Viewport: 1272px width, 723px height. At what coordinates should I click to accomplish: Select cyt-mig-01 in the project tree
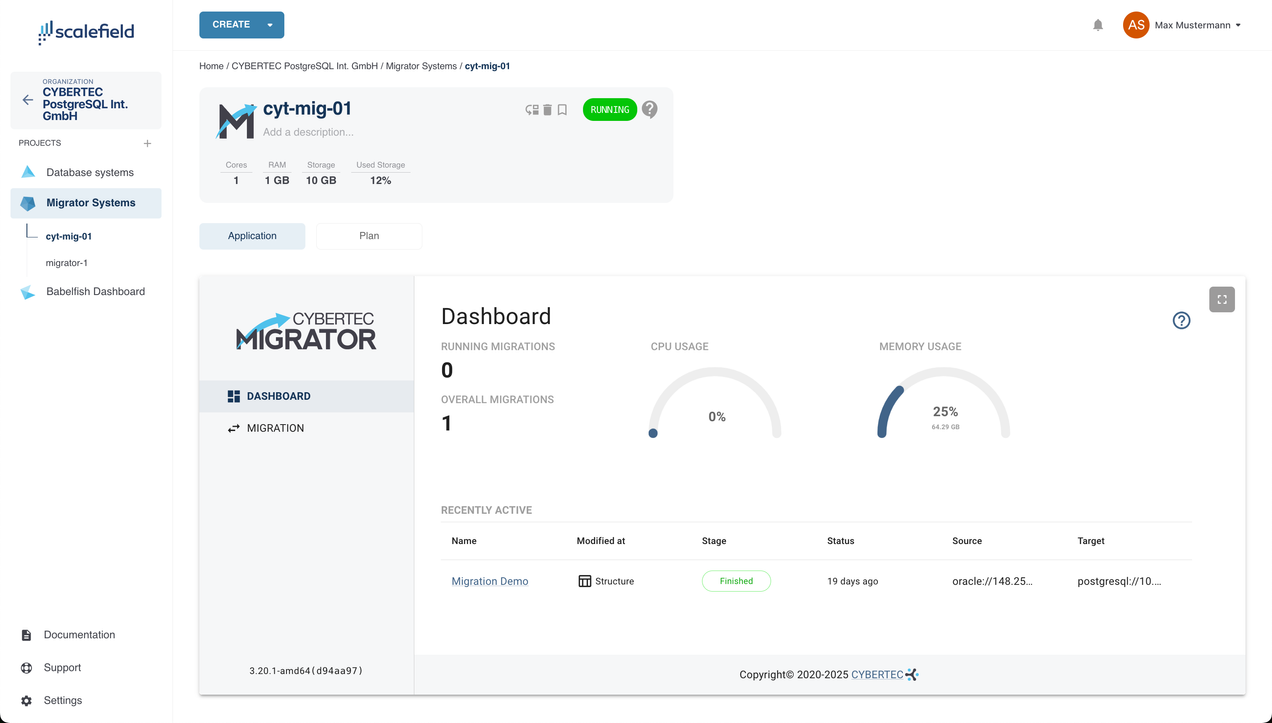click(69, 237)
